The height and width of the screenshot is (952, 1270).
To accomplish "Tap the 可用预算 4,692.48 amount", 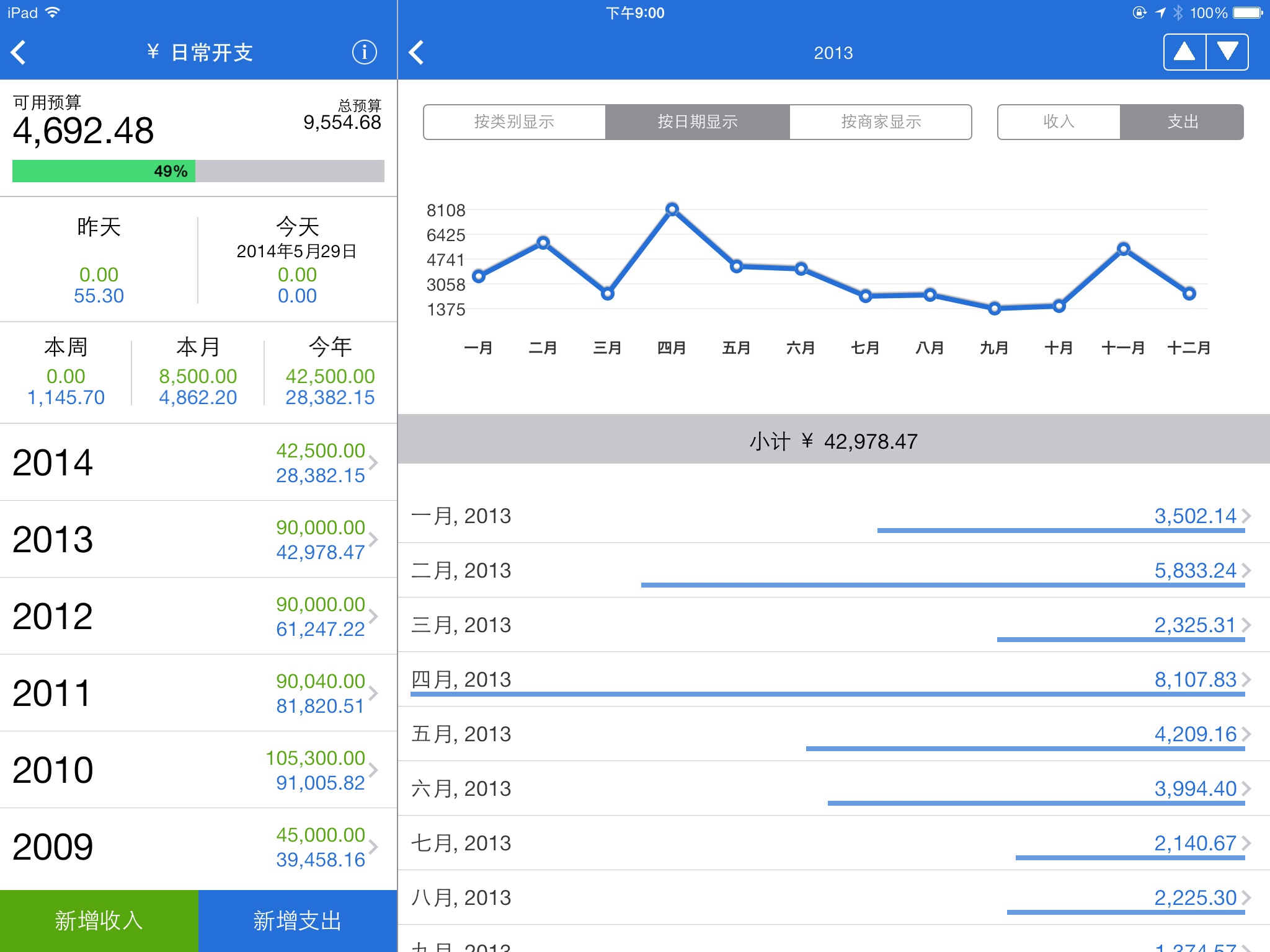I will [x=83, y=131].
